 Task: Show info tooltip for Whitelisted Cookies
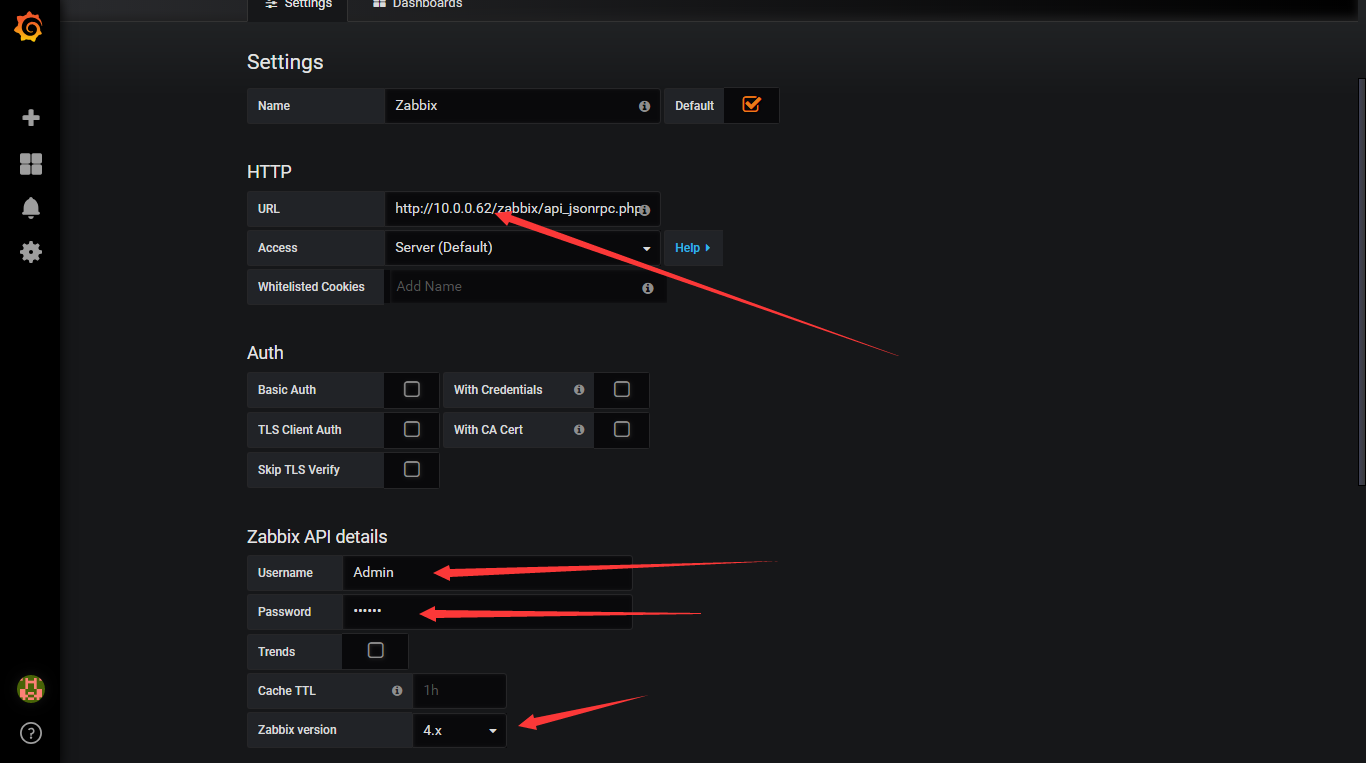coord(648,288)
